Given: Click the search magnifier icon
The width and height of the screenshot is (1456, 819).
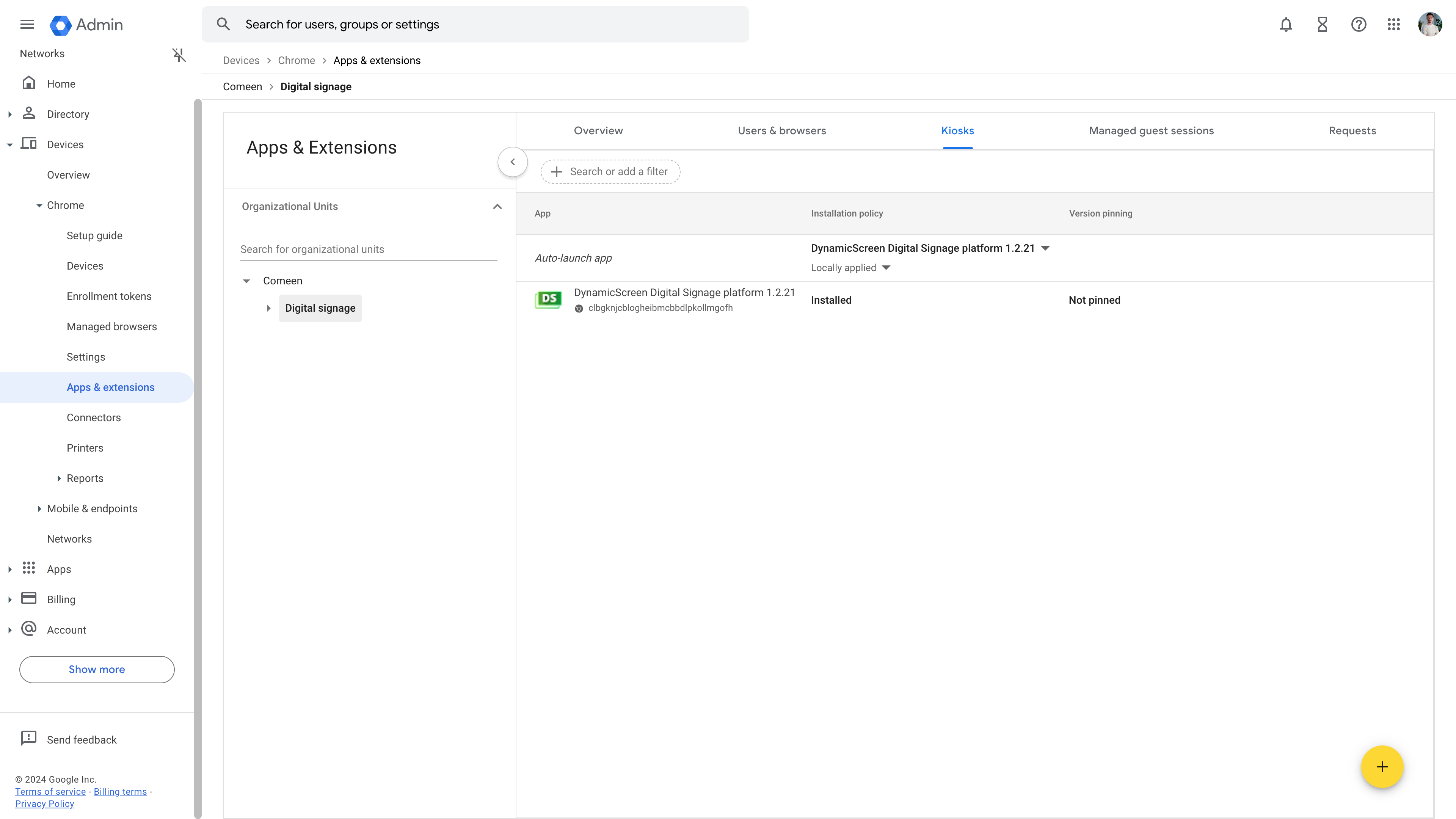Looking at the screenshot, I should [x=223, y=24].
